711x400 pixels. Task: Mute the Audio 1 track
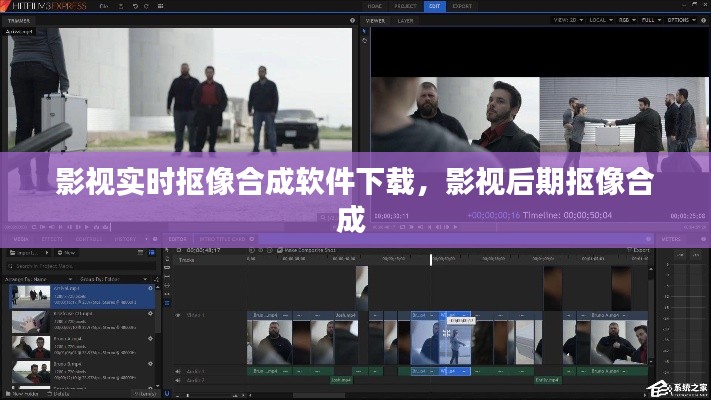(177, 371)
